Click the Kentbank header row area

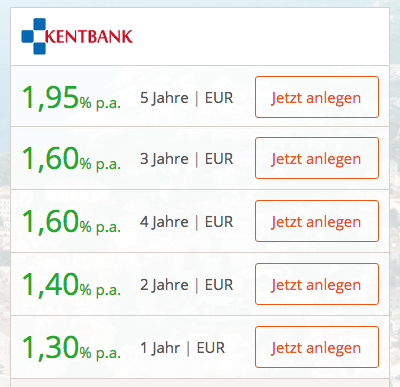click(200, 36)
